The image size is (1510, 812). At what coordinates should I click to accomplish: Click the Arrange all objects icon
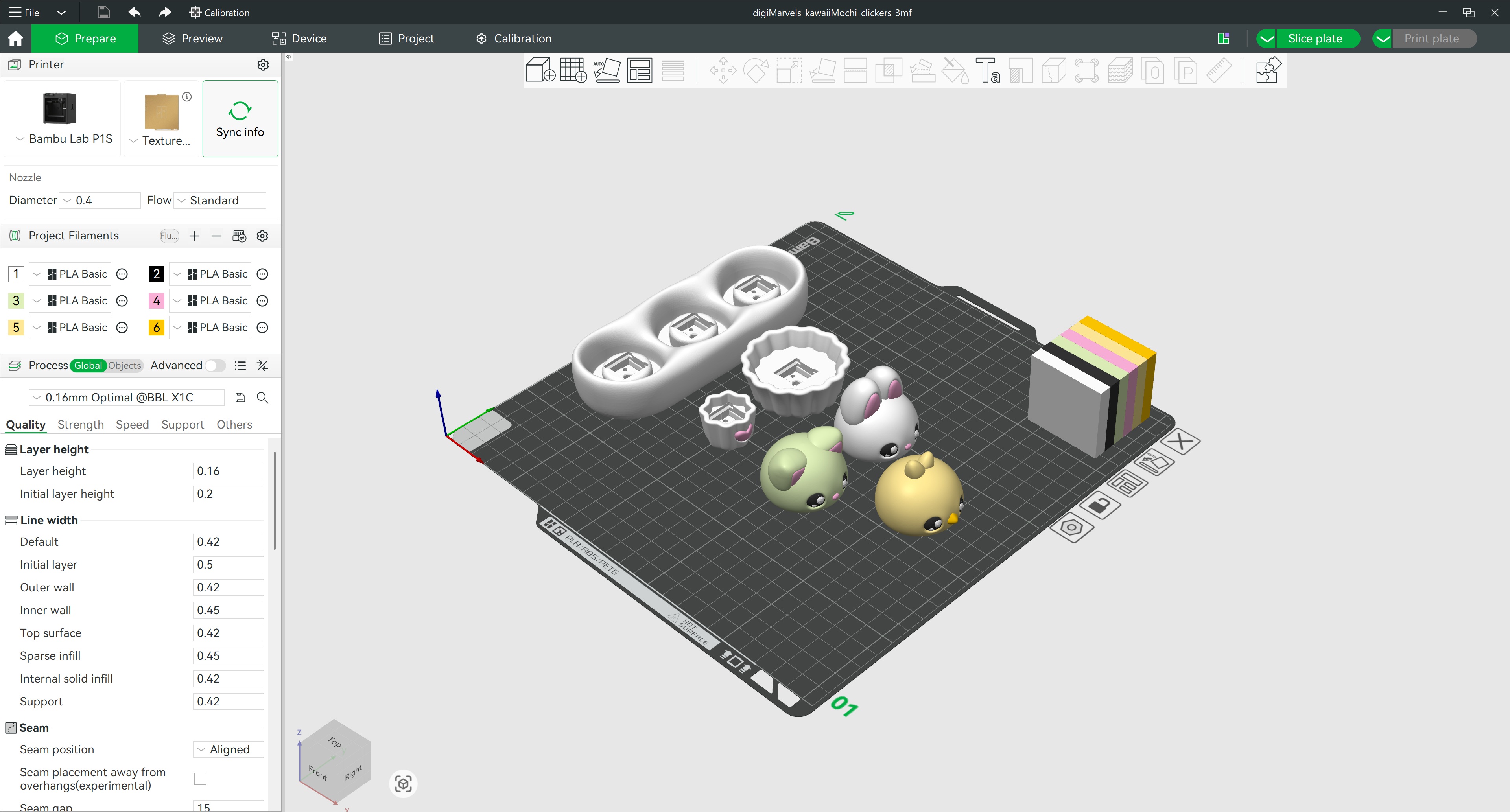640,70
